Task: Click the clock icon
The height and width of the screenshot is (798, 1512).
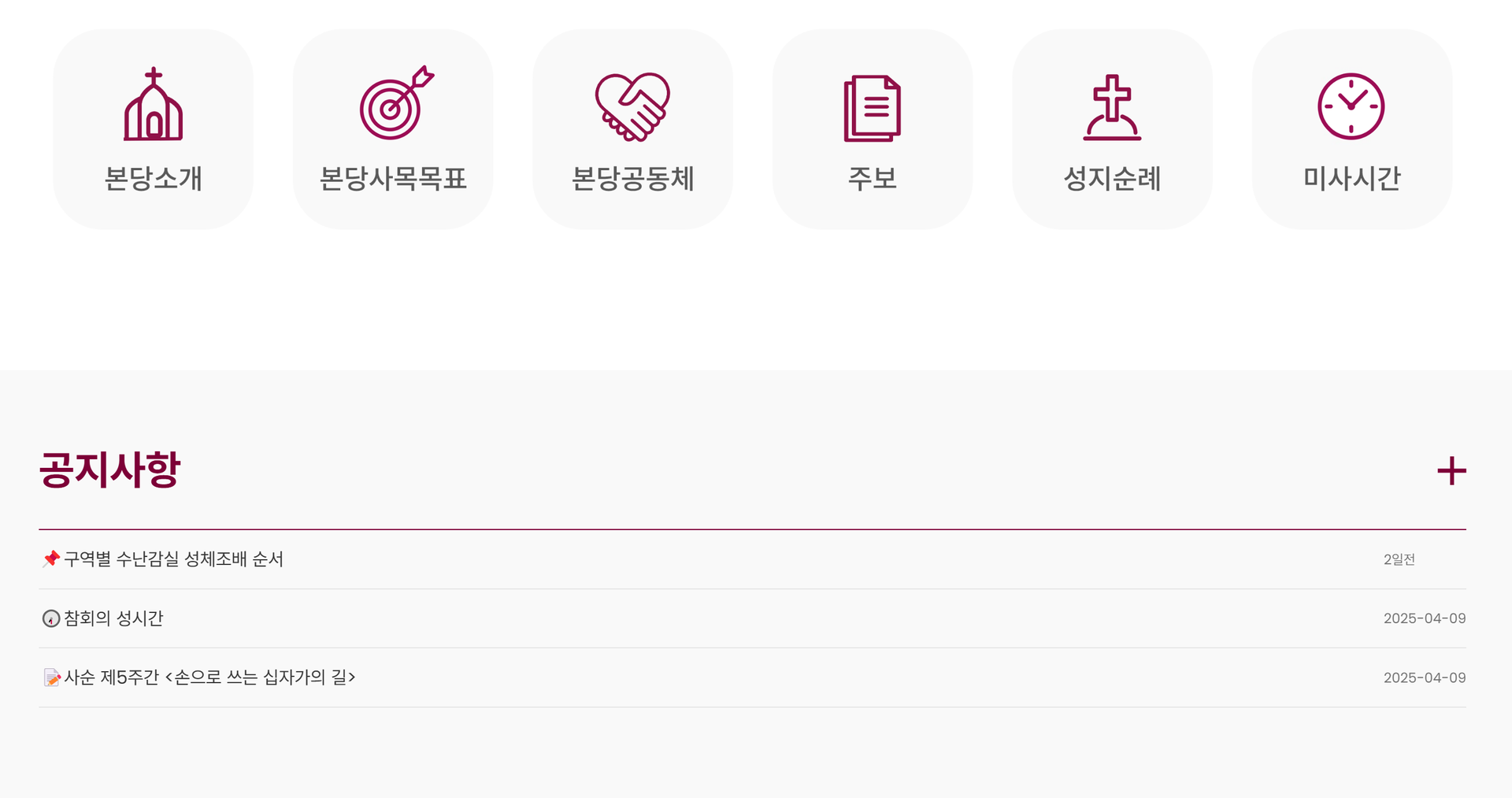Action: pos(1351,106)
